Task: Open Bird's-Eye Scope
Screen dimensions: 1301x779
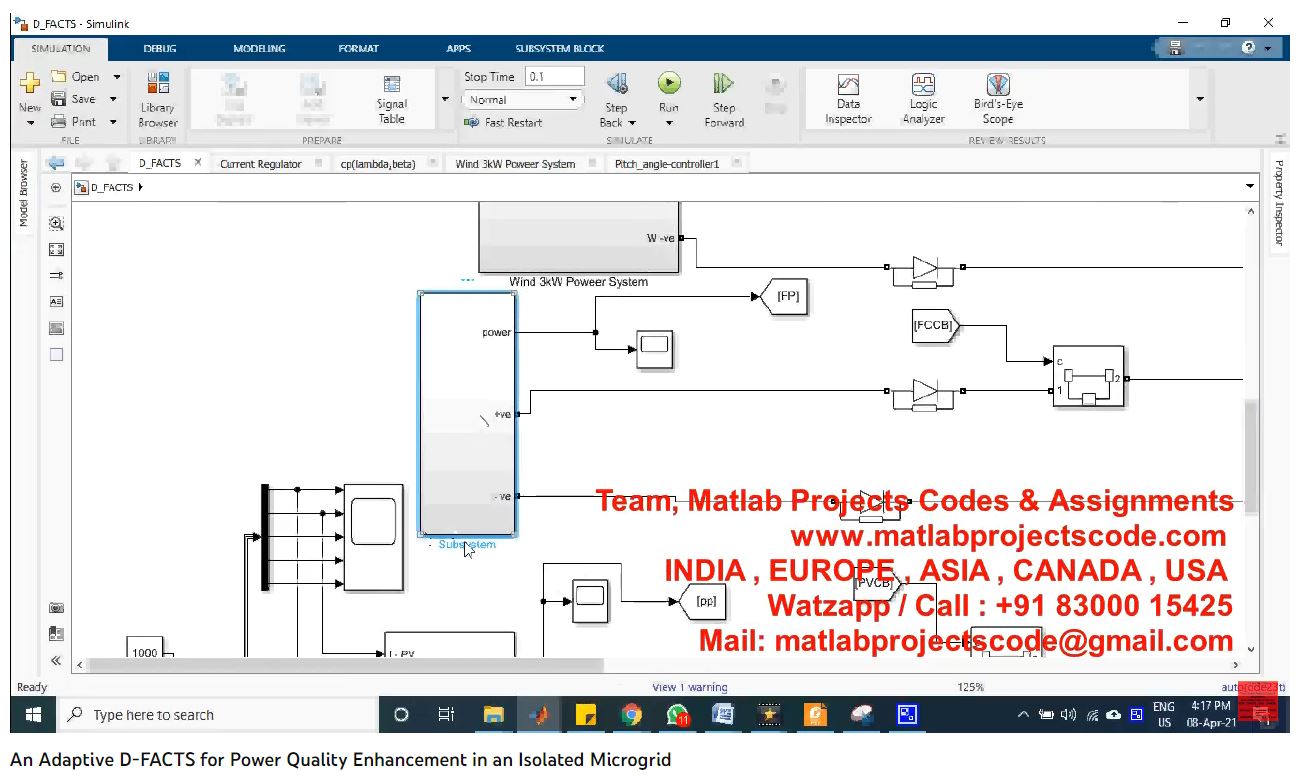Action: coord(998,98)
